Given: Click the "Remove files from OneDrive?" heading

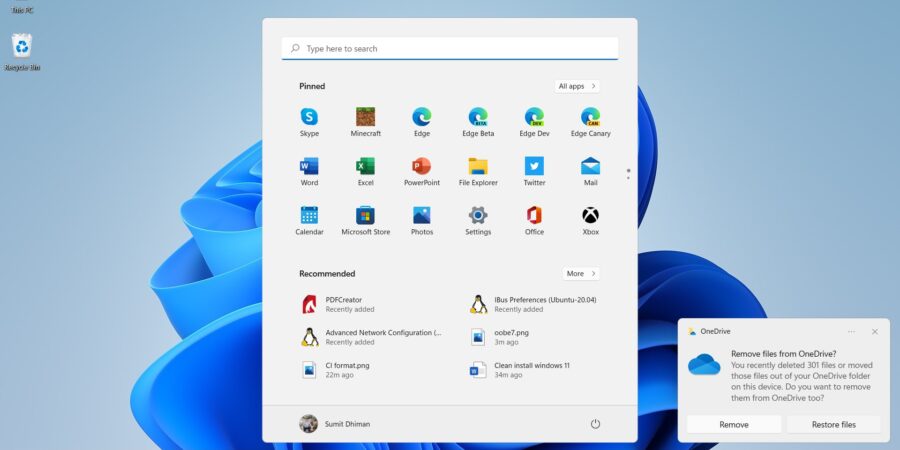Looking at the screenshot, I should pyautogui.click(x=783, y=354).
